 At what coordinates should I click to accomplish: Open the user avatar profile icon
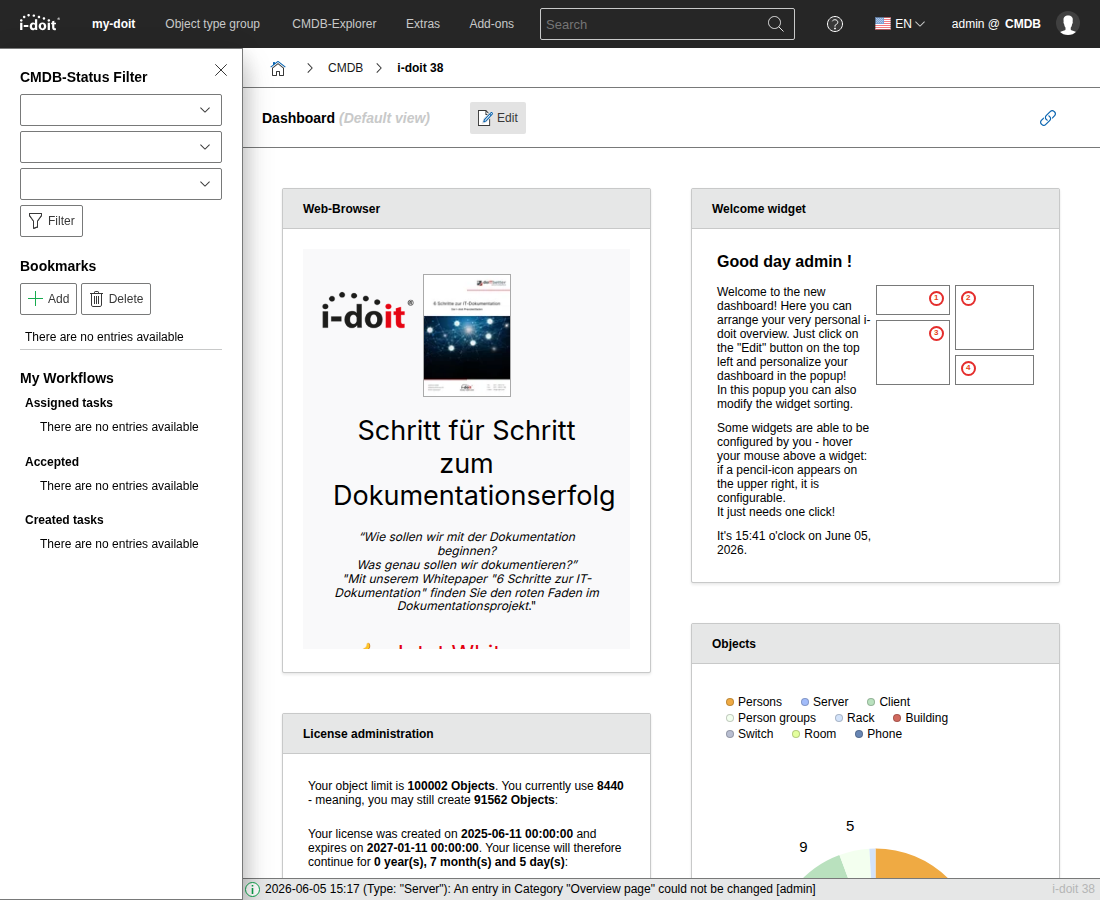(1068, 24)
